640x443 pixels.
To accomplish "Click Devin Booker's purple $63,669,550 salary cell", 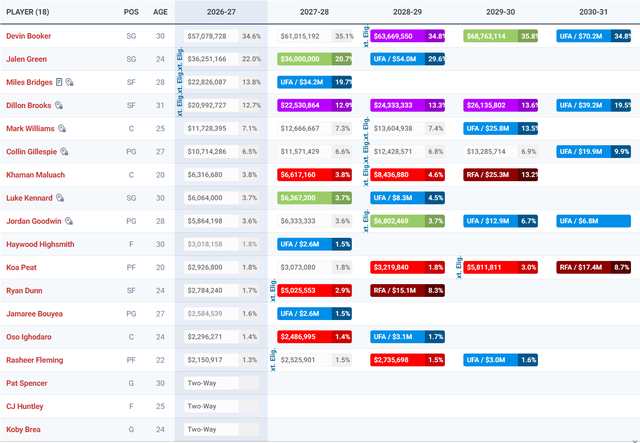I will [407, 36].
